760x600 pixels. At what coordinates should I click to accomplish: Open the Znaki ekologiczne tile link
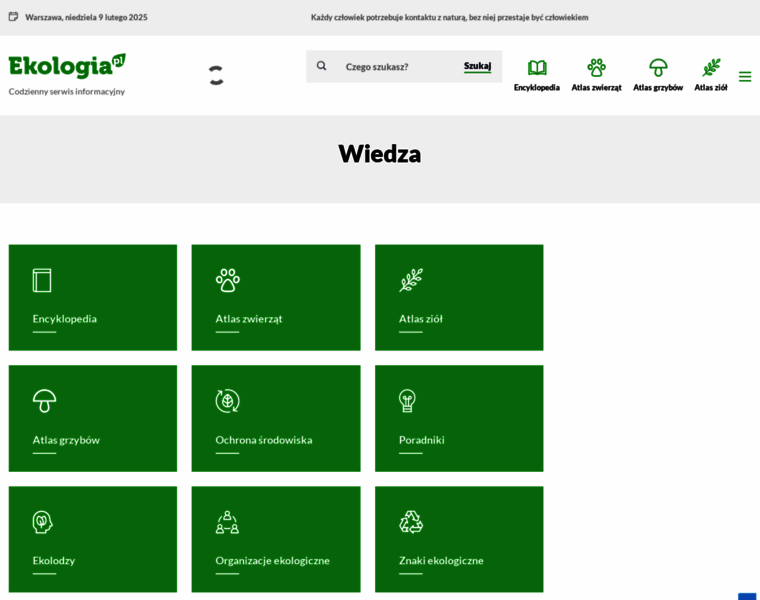(x=459, y=539)
